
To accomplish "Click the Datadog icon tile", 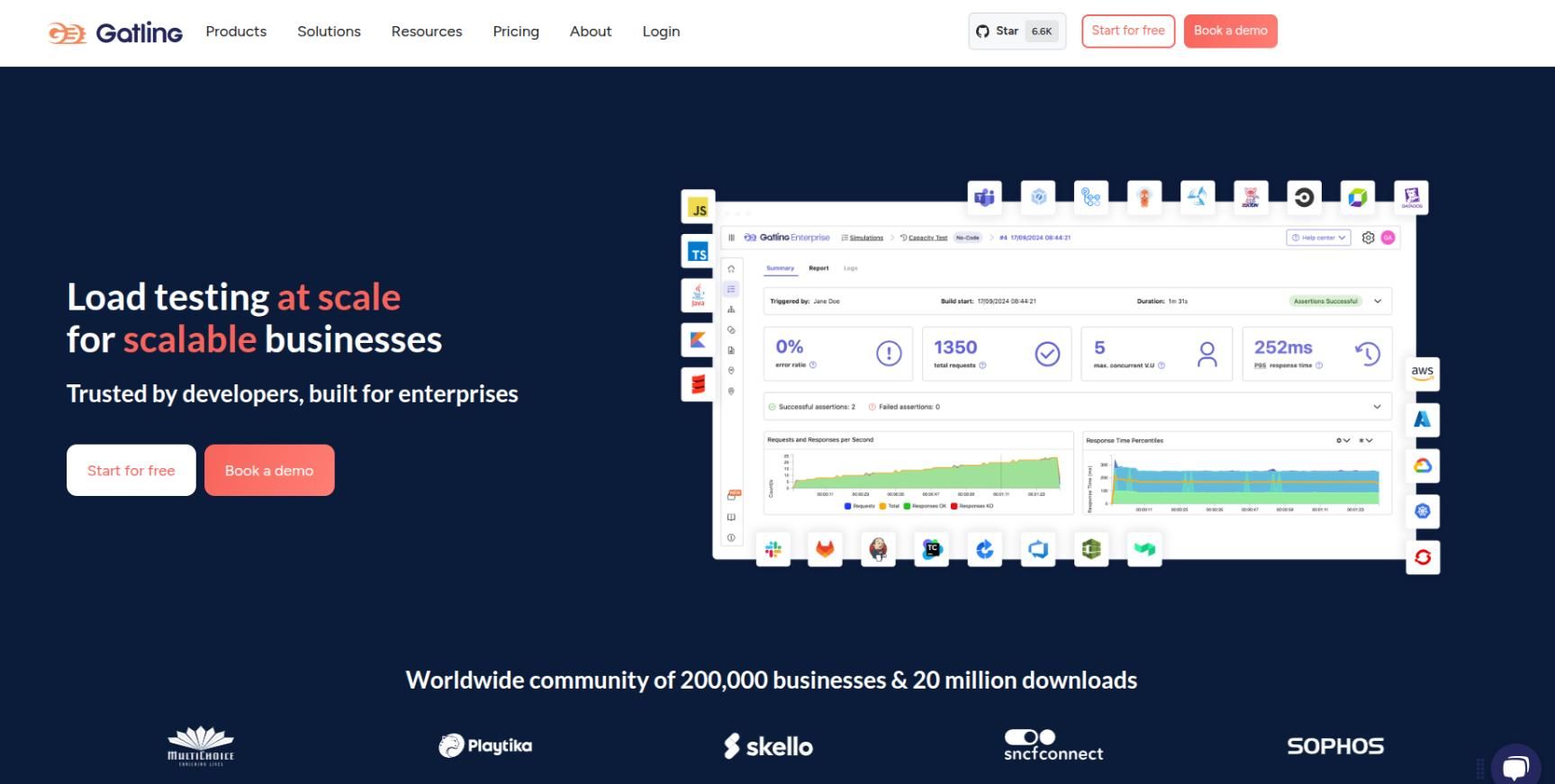I will point(1412,197).
